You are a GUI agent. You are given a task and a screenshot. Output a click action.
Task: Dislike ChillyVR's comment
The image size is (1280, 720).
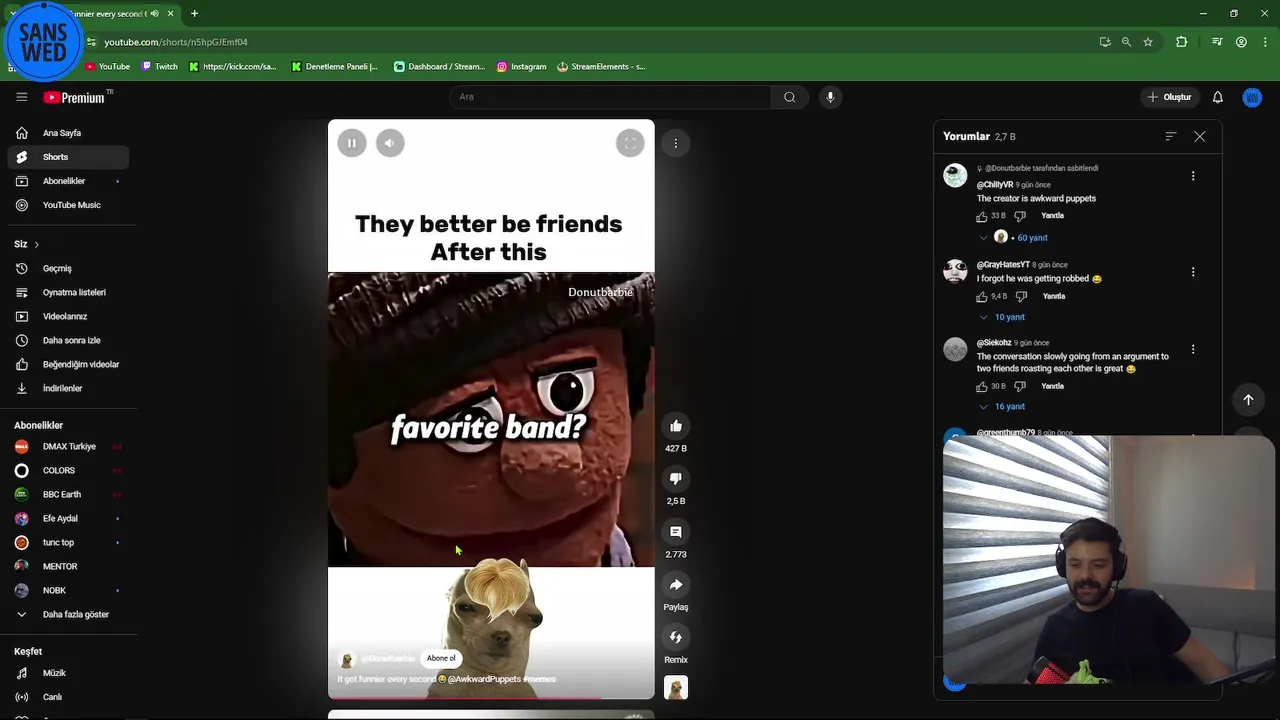pyautogui.click(x=1020, y=216)
